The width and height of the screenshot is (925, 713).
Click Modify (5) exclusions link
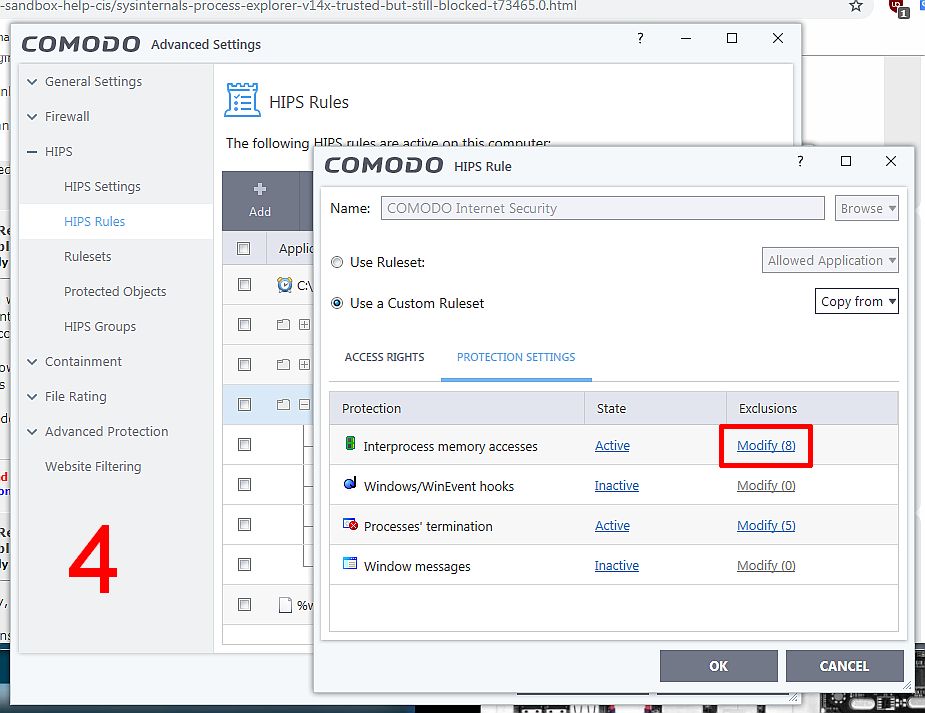(x=766, y=525)
